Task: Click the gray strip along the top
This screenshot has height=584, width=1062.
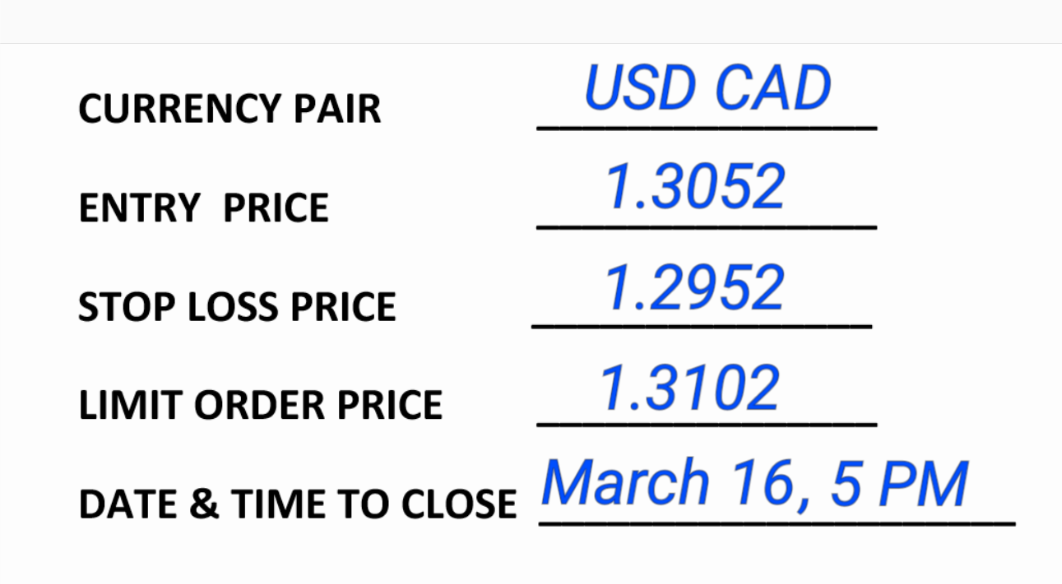Action: click(531, 21)
